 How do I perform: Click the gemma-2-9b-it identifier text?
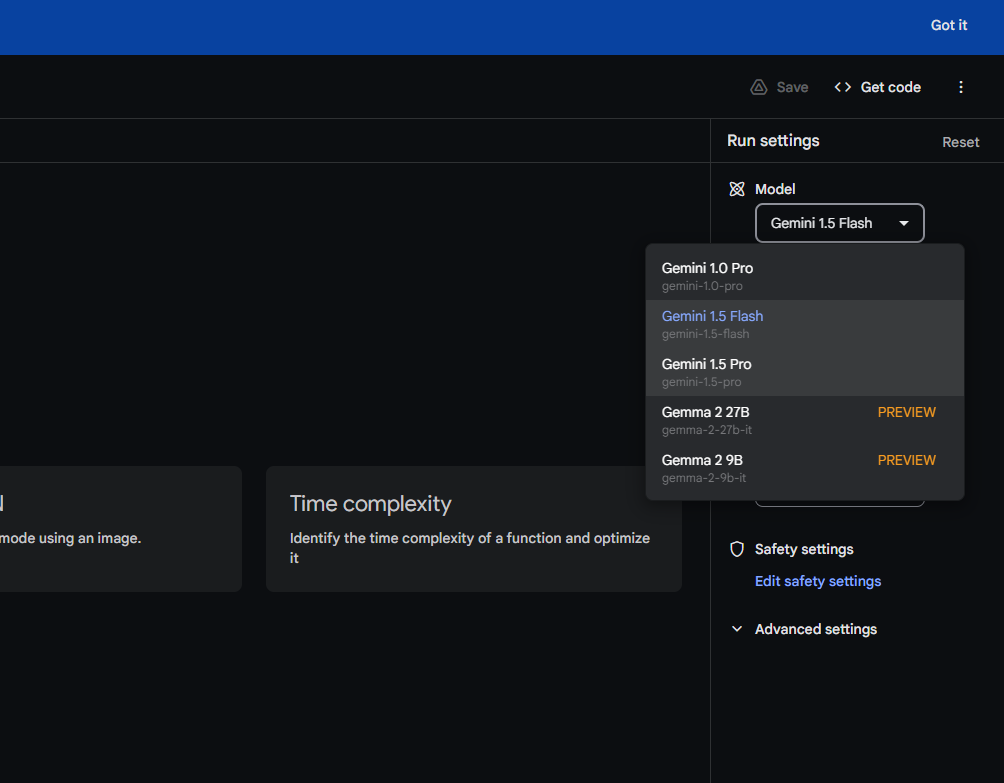704,478
